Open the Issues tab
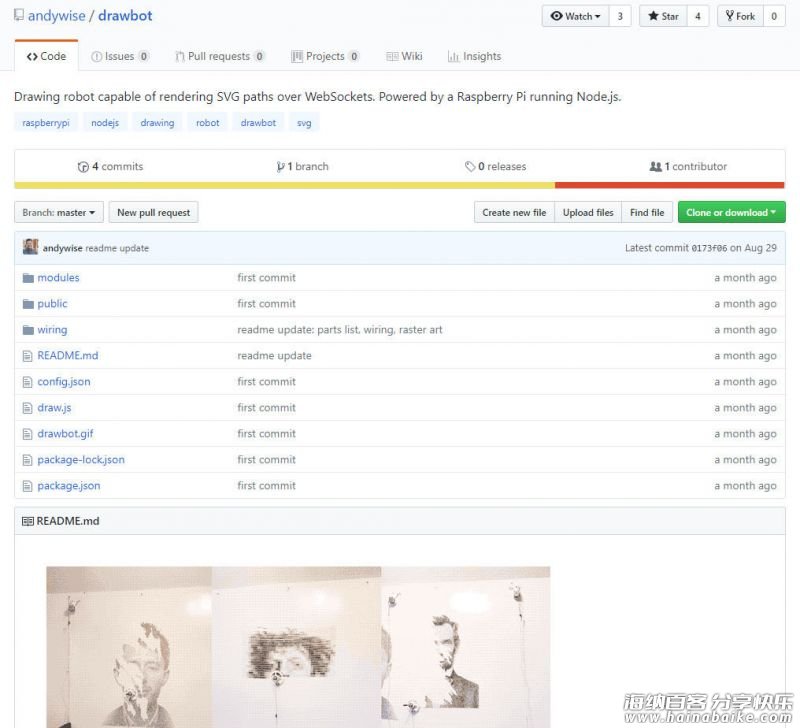Screen dimensions: 800x728 coord(120,56)
